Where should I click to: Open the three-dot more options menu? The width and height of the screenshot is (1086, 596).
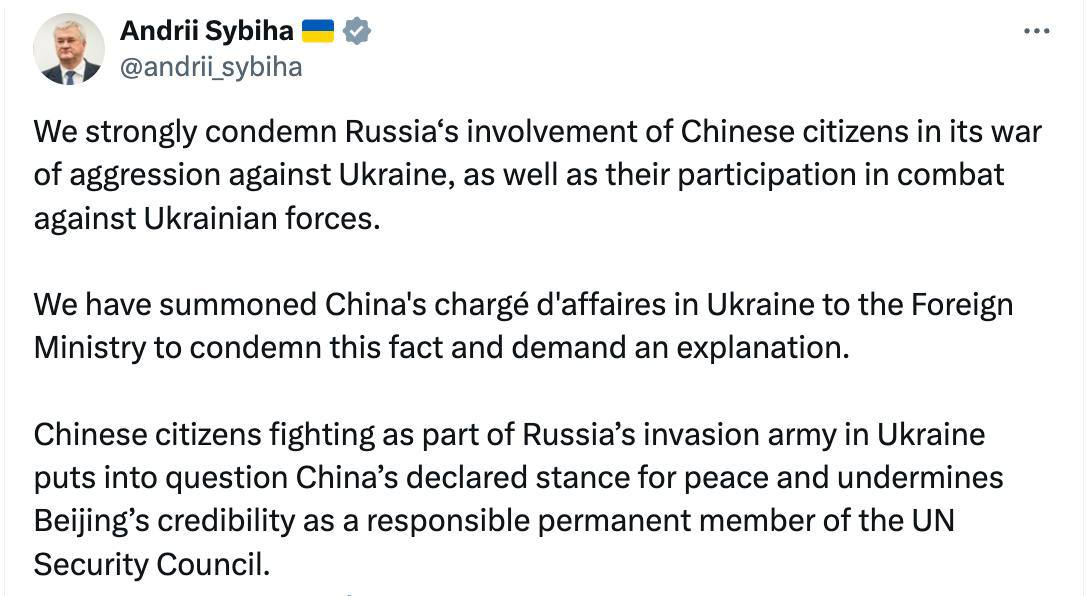click(1037, 31)
